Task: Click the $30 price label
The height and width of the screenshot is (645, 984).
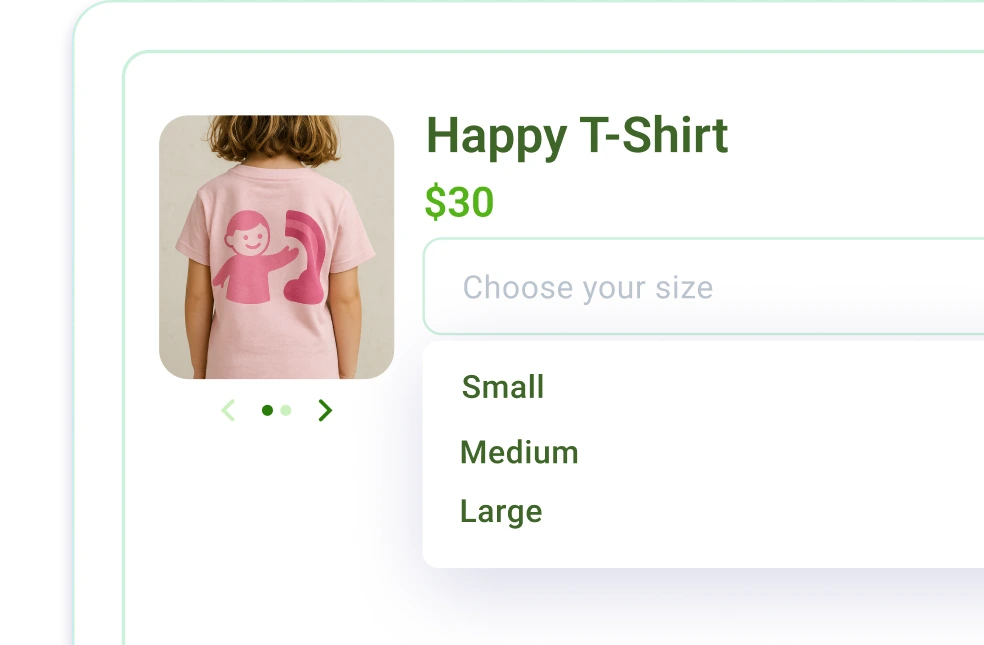Action: point(459,202)
